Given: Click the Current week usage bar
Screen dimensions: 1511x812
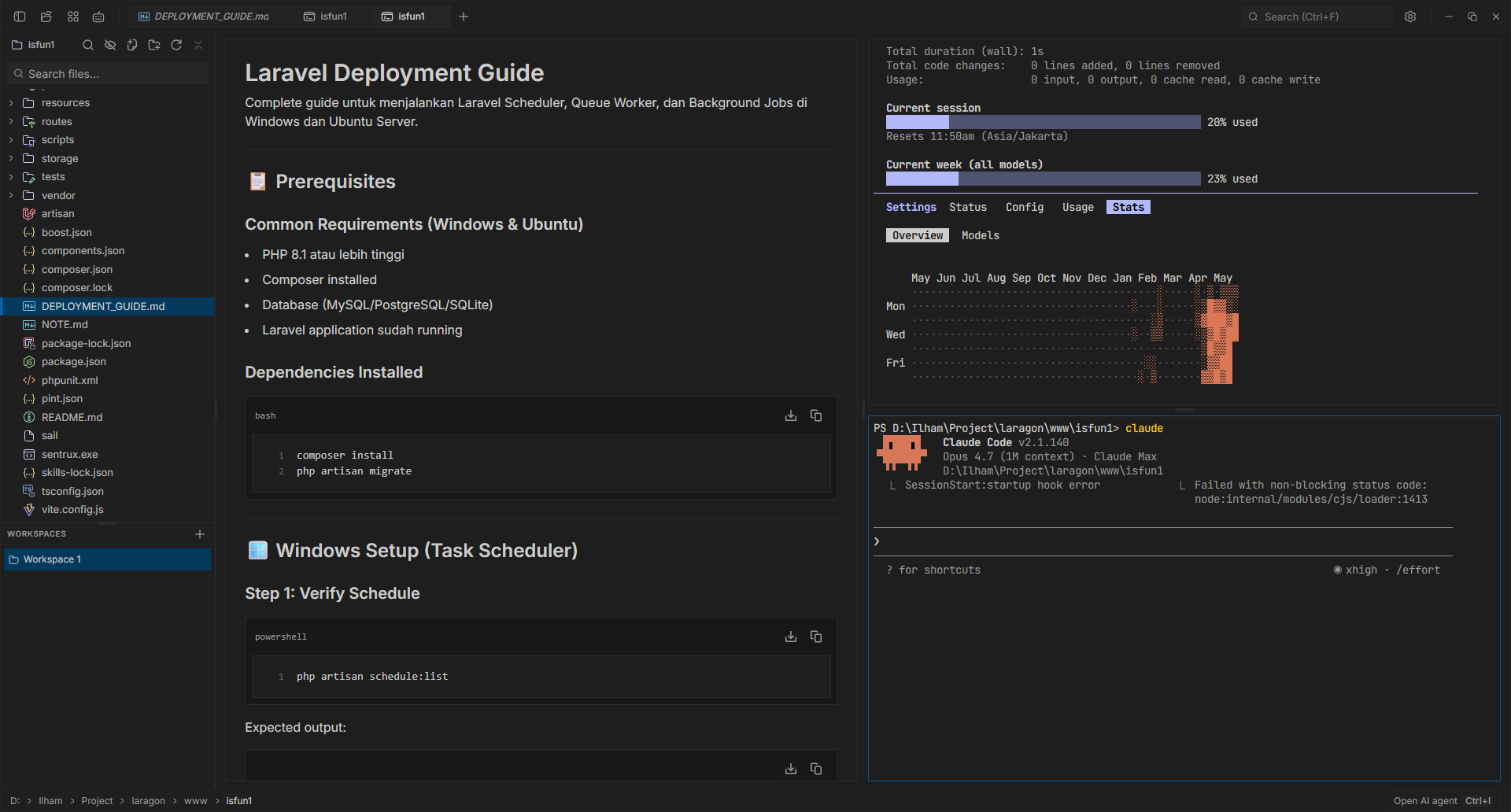Looking at the screenshot, I should pos(1044,179).
